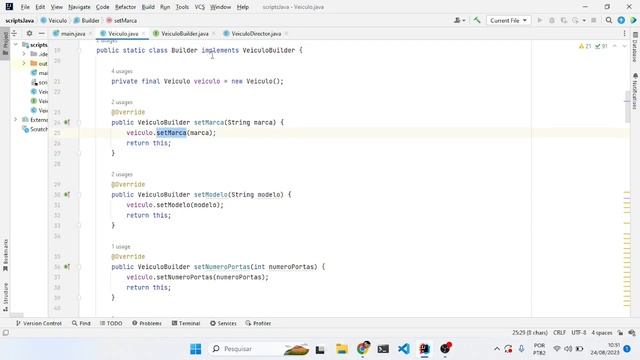640x360 pixels.
Task: Click the Run play button in toolbar
Action: pyautogui.click(x=540, y=20)
